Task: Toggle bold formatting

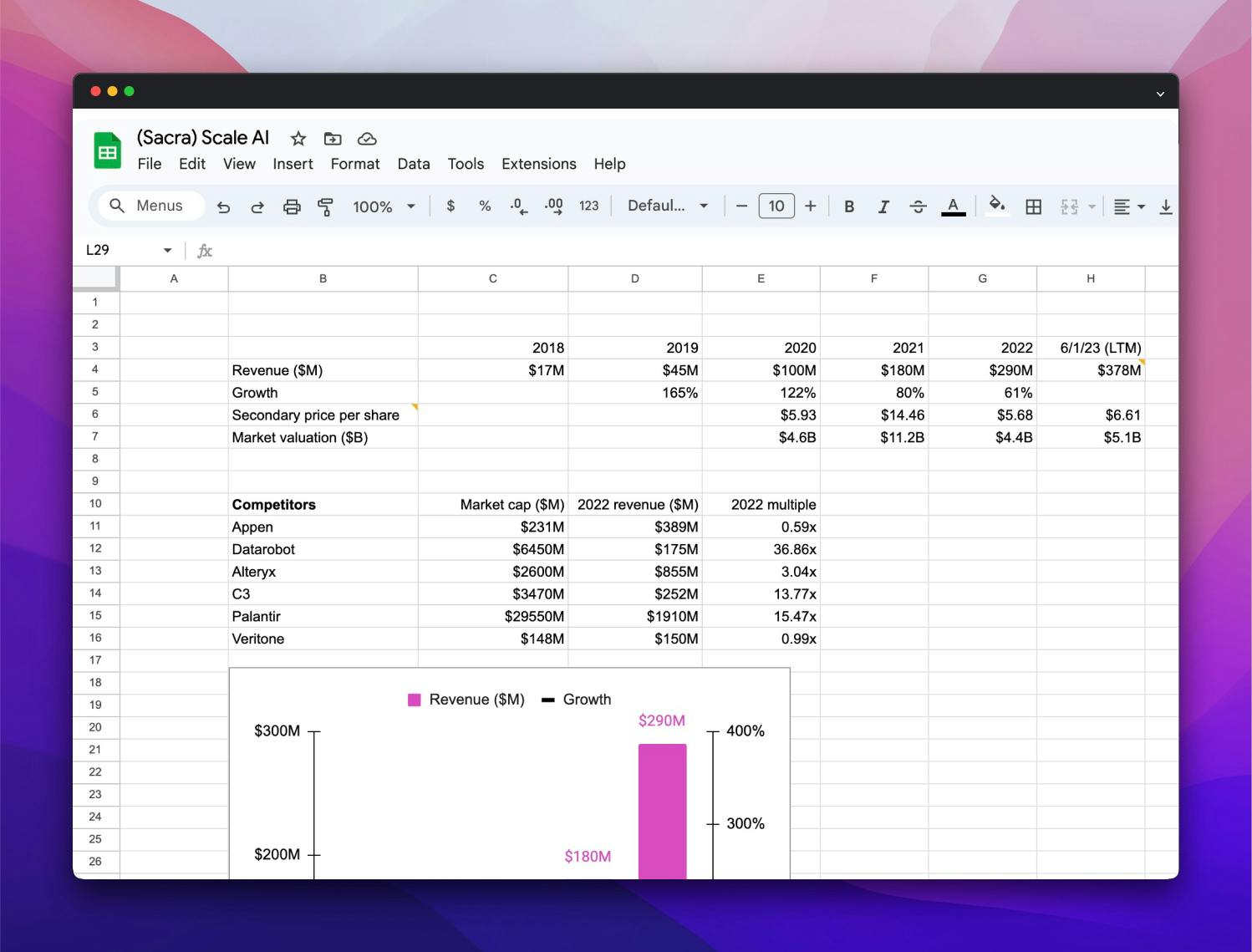Action: pyautogui.click(x=849, y=206)
